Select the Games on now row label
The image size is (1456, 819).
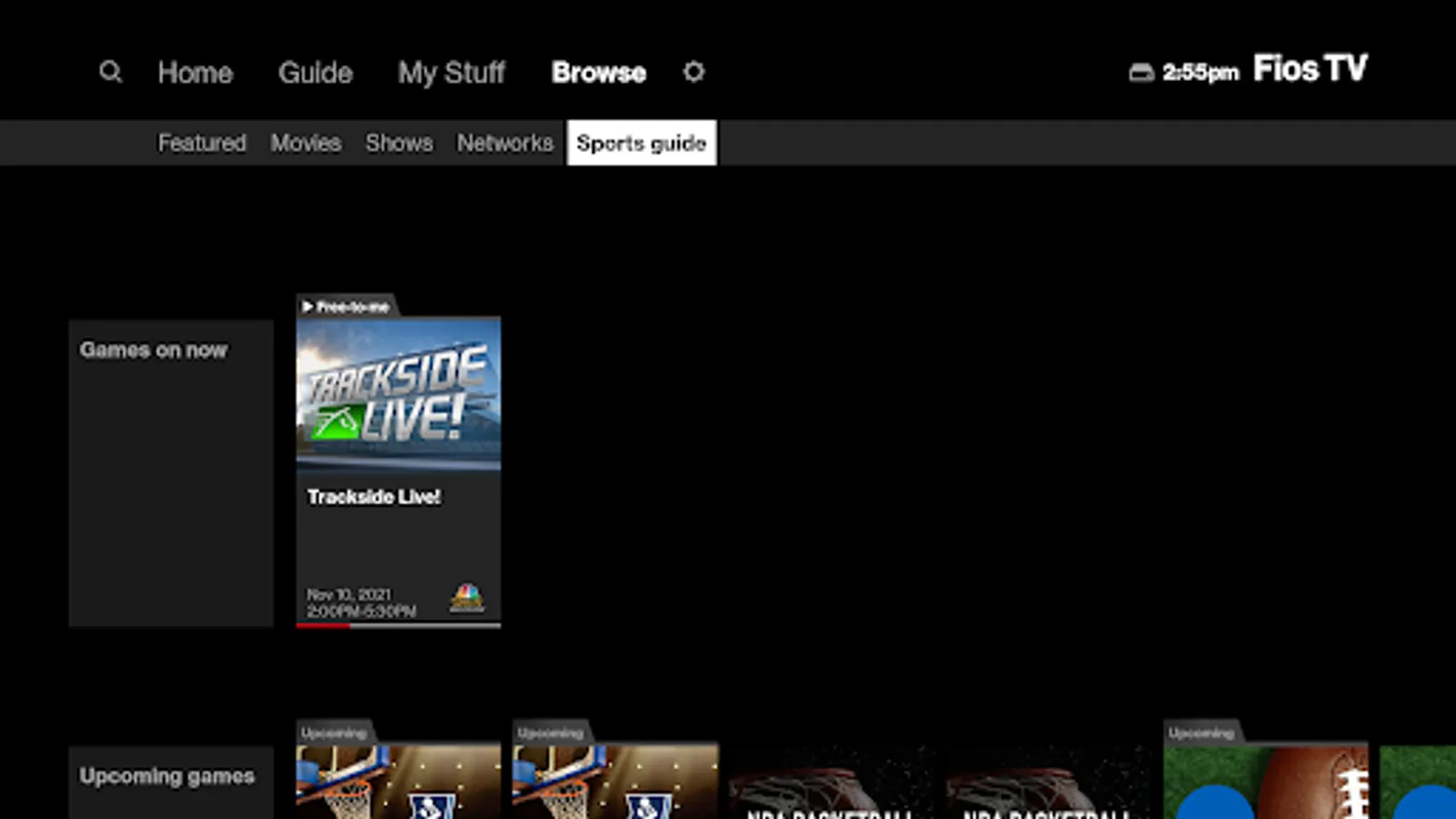coord(171,473)
